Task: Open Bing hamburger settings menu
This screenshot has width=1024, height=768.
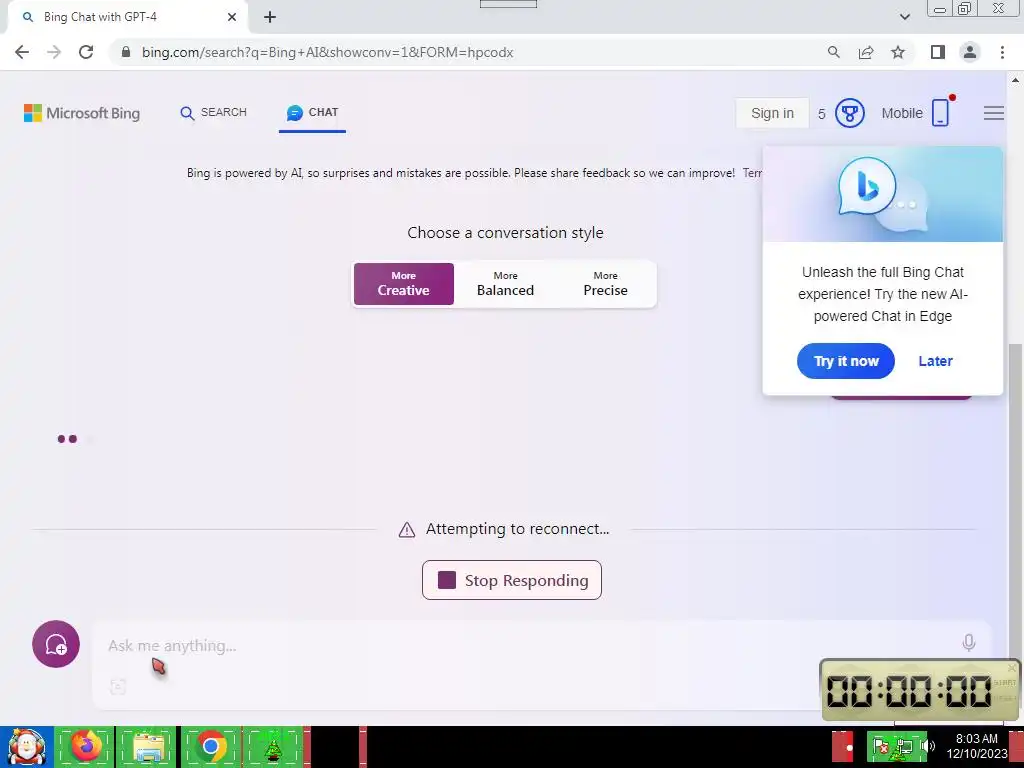Action: click(993, 113)
